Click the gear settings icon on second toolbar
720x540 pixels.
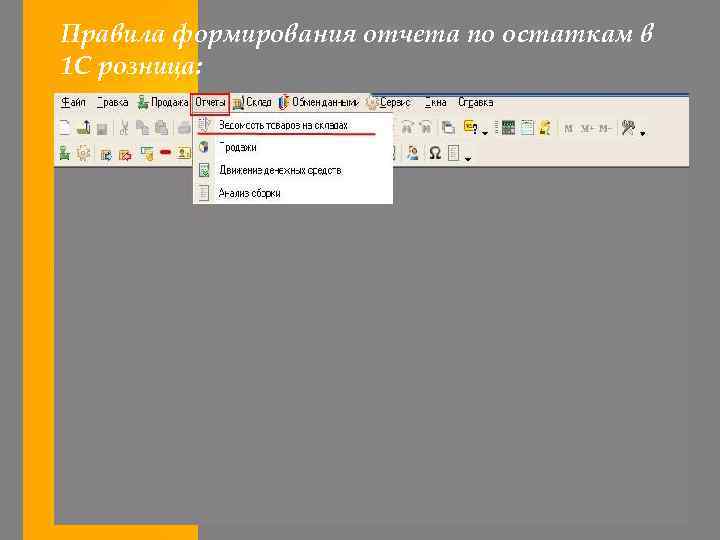click(x=84, y=153)
